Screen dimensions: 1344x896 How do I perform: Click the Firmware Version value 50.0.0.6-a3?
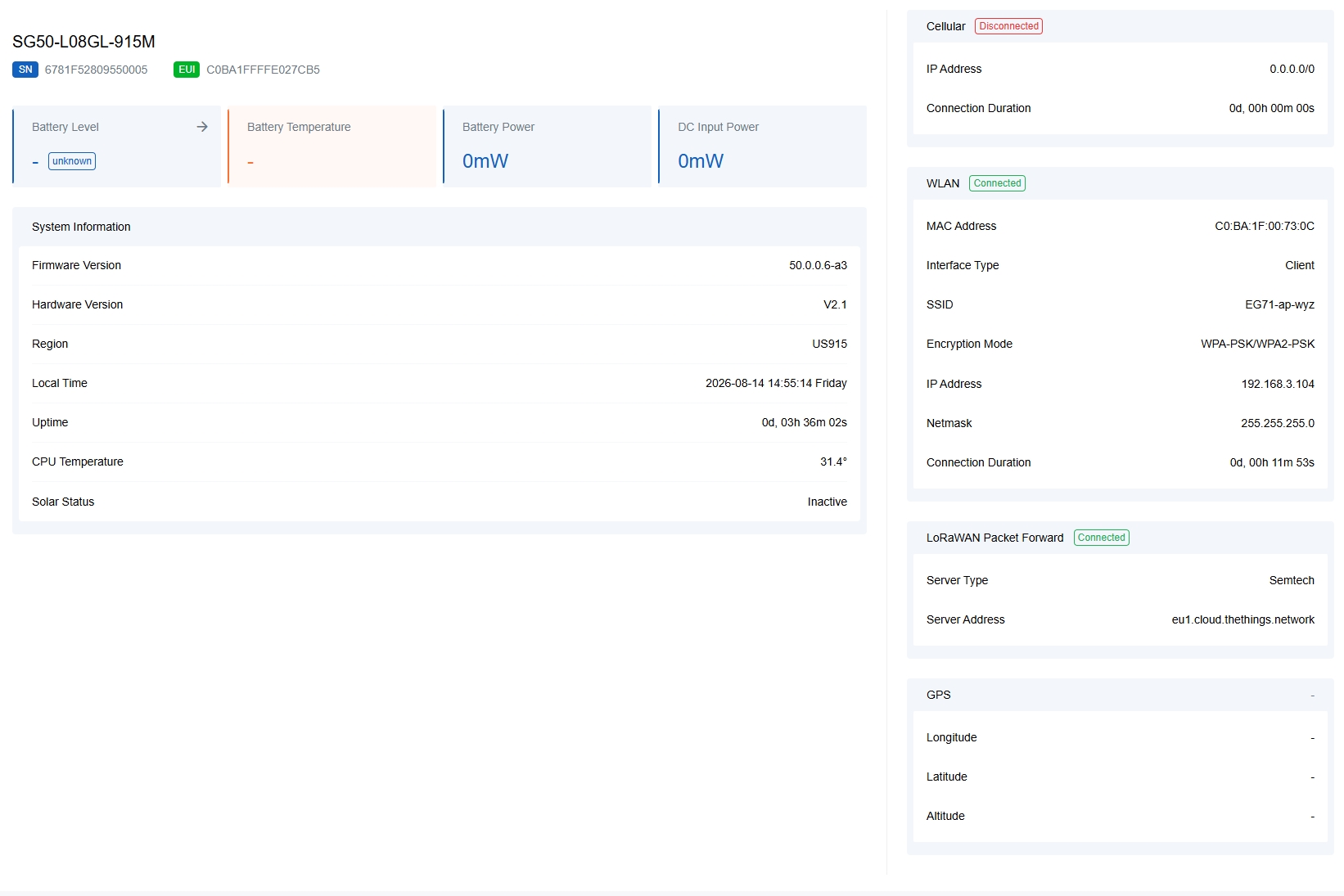pyautogui.click(x=818, y=265)
